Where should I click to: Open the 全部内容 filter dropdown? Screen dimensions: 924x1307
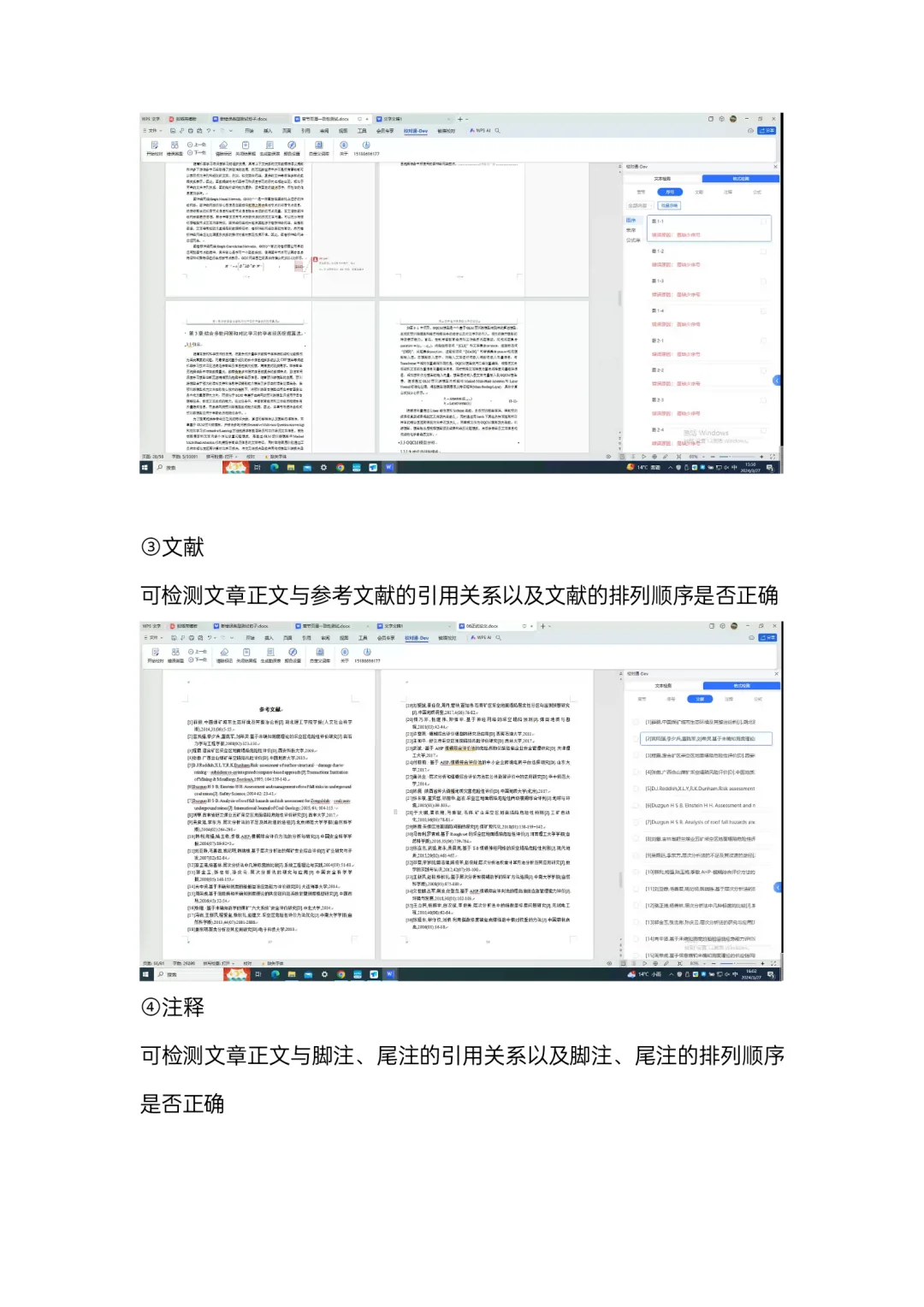[640, 206]
